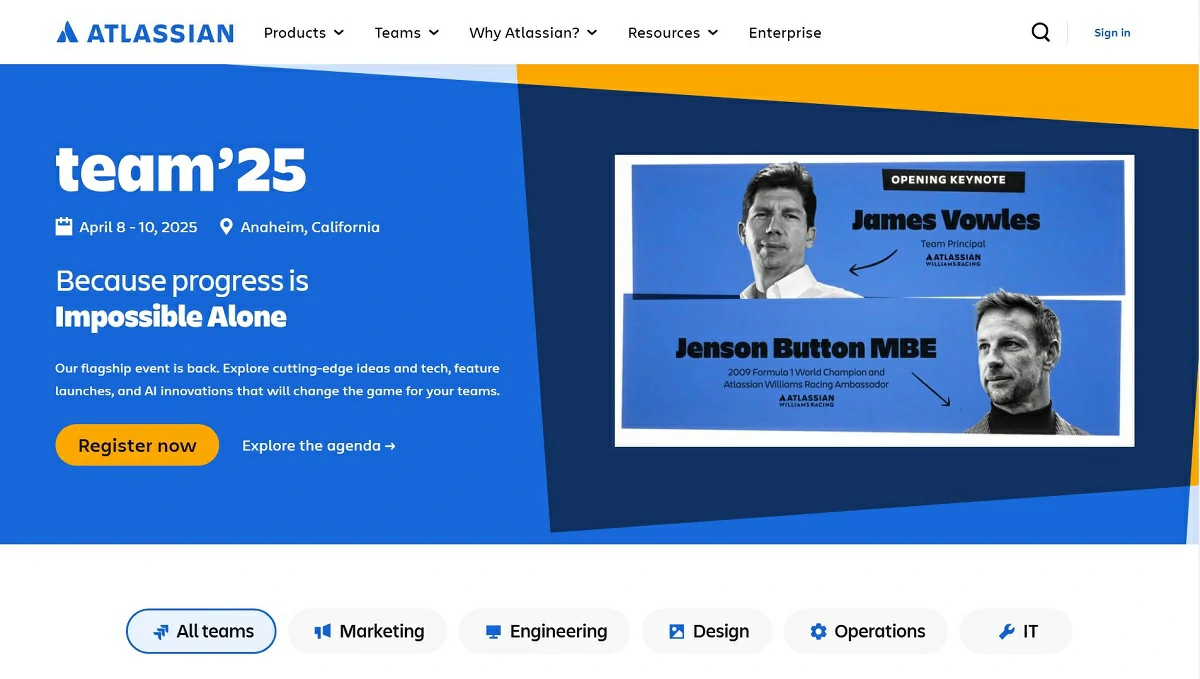Viewport: 1200px width, 679px height.
Task: Click the All teams tab icon
Action: [x=160, y=632]
